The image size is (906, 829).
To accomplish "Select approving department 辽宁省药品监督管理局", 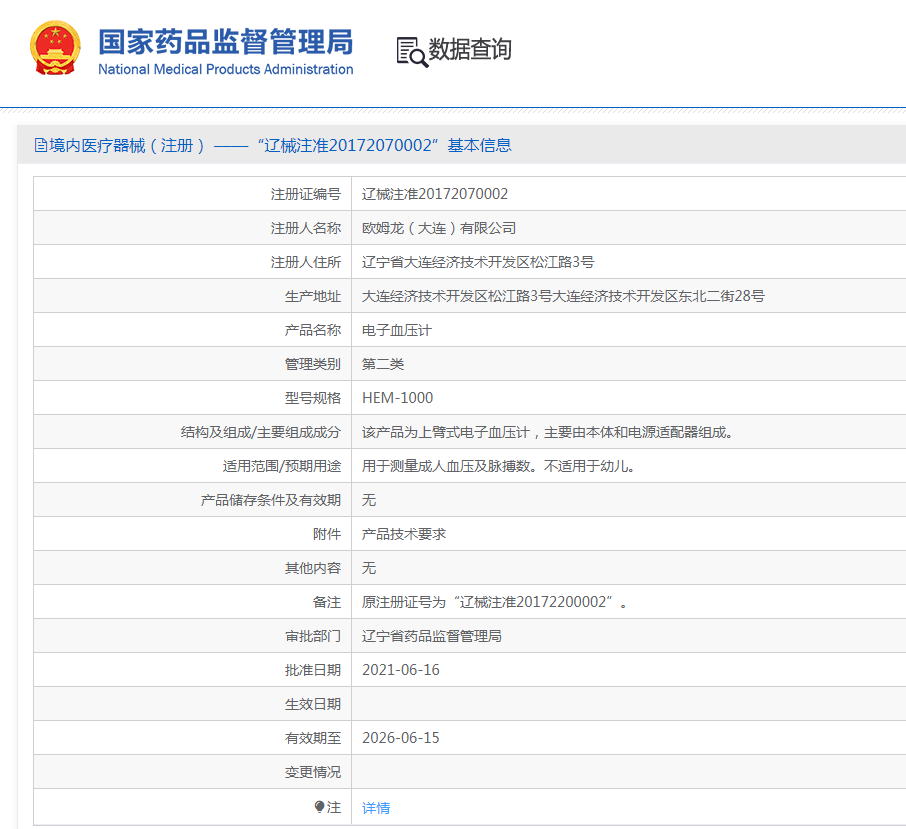I will click(432, 636).
